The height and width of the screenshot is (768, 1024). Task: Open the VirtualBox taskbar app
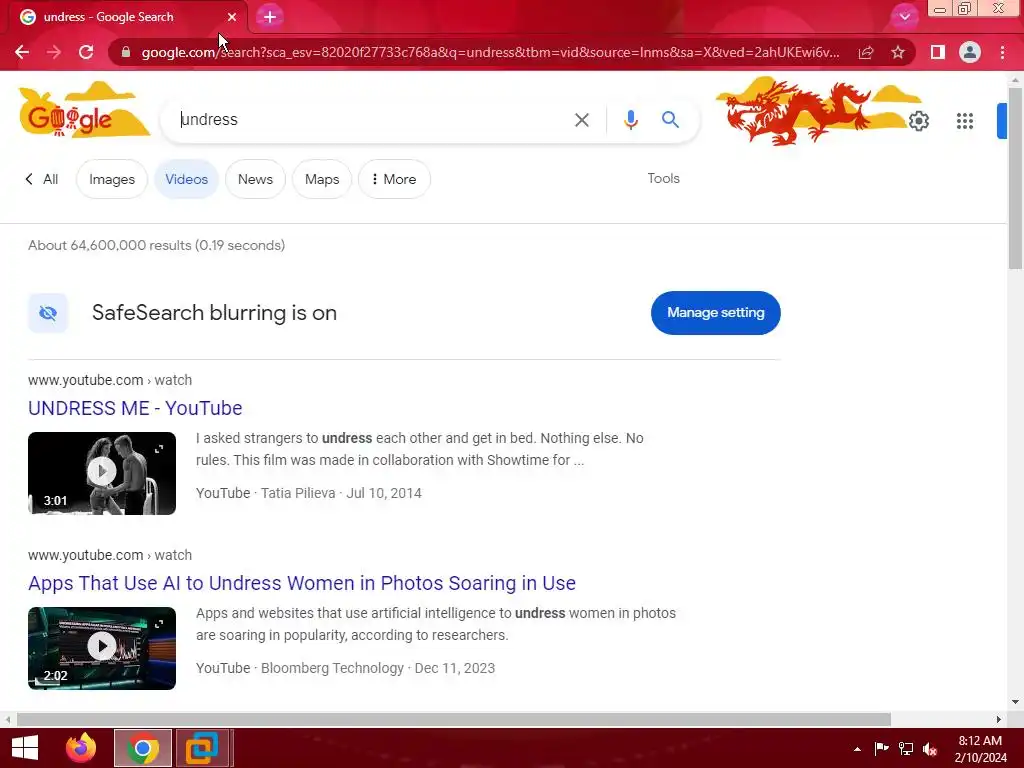202,748
